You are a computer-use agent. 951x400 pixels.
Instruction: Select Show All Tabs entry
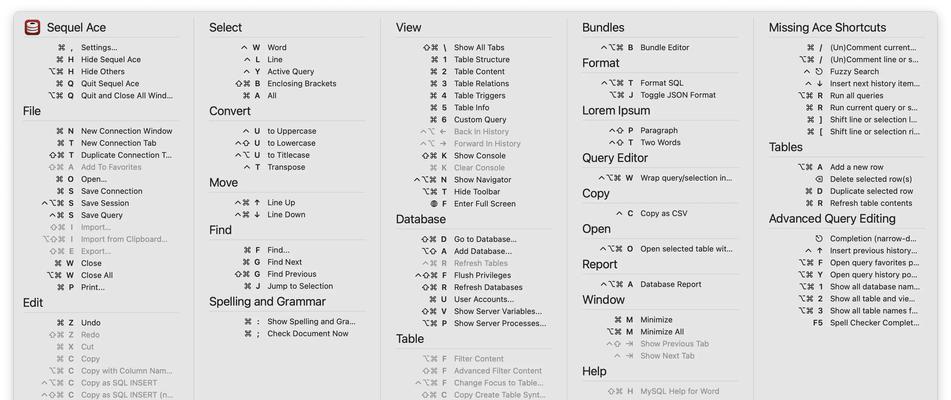coord(479,47)
